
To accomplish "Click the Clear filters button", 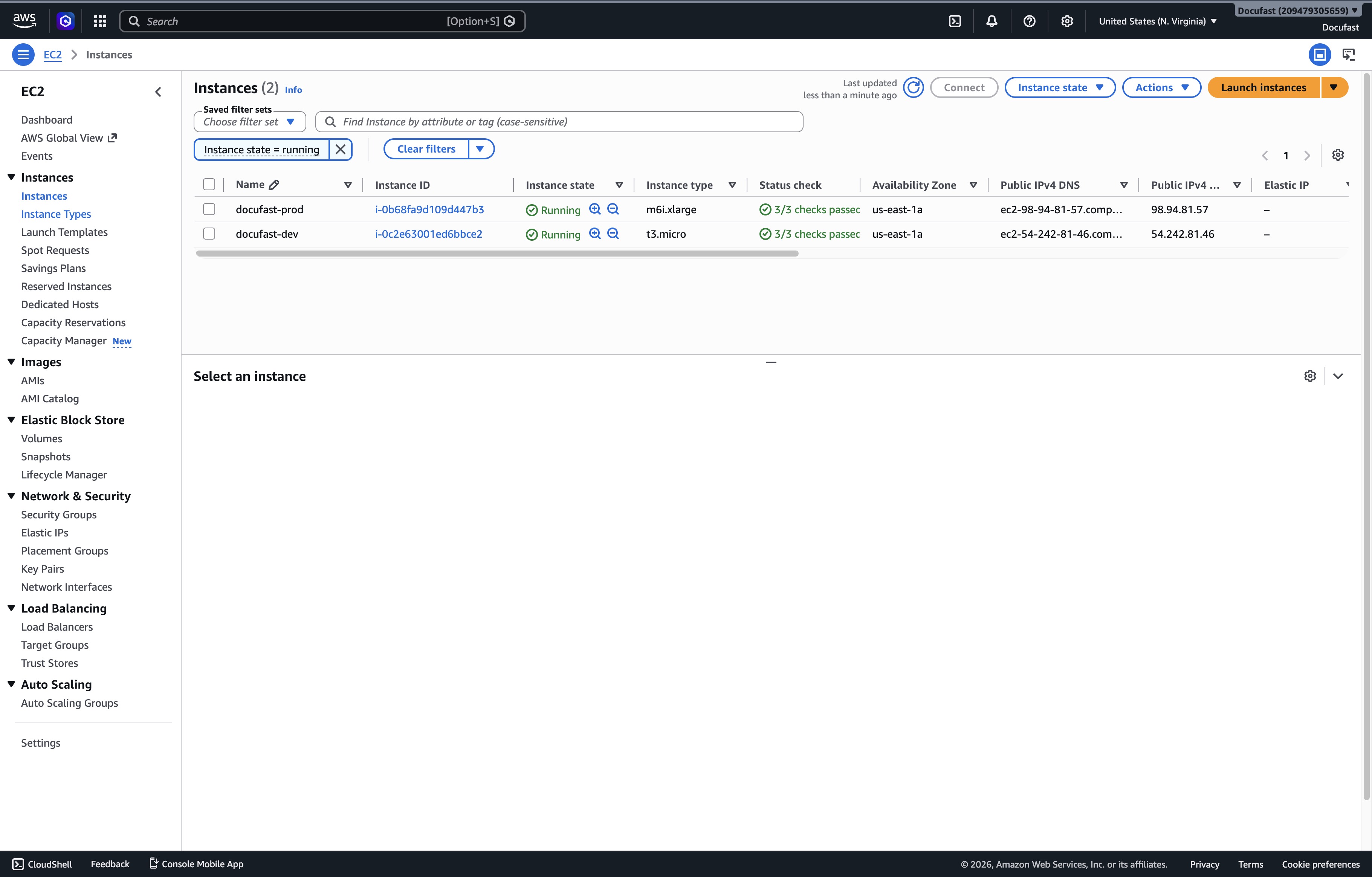I will click(426, 149).
